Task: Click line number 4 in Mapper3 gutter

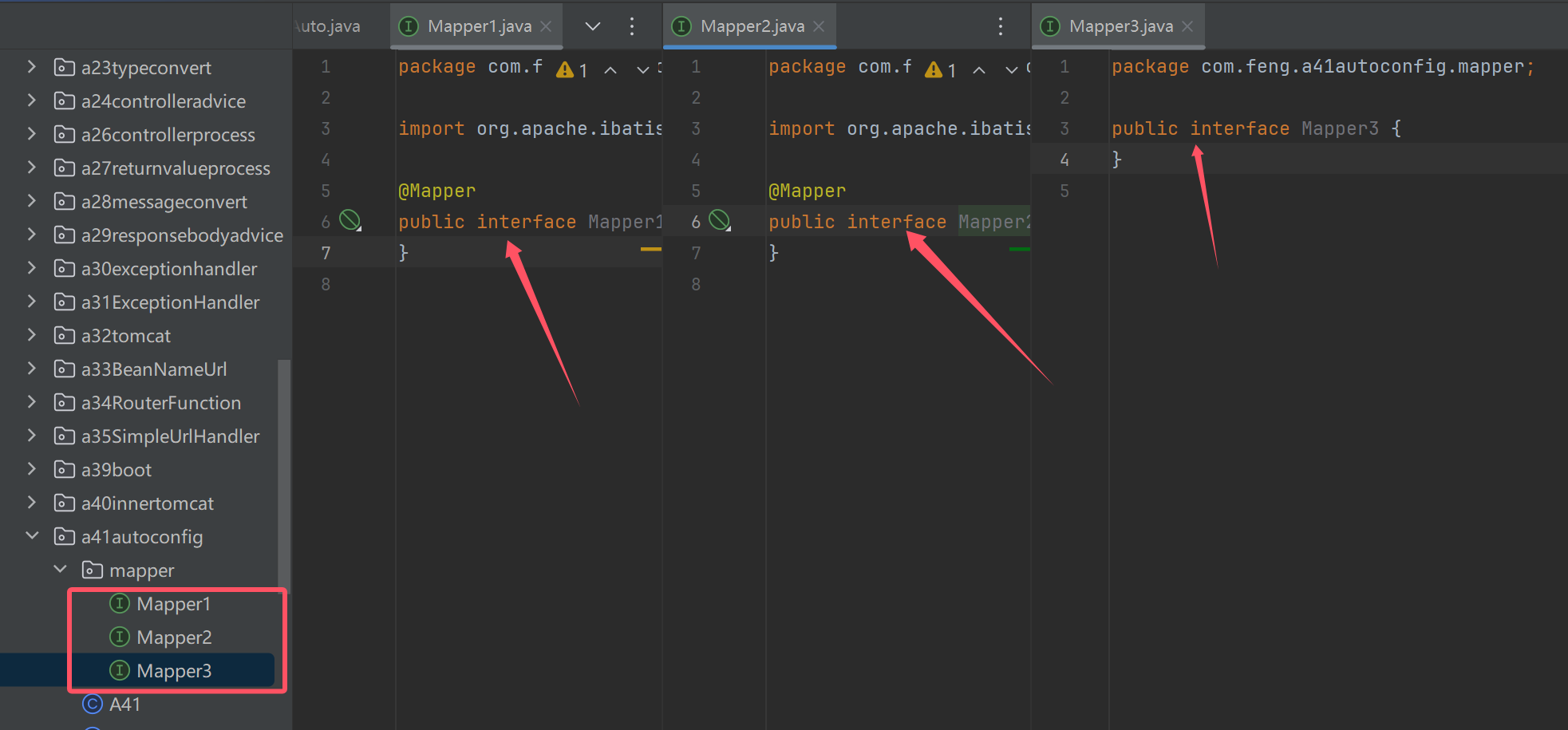Action: [x=1064, y=160]
